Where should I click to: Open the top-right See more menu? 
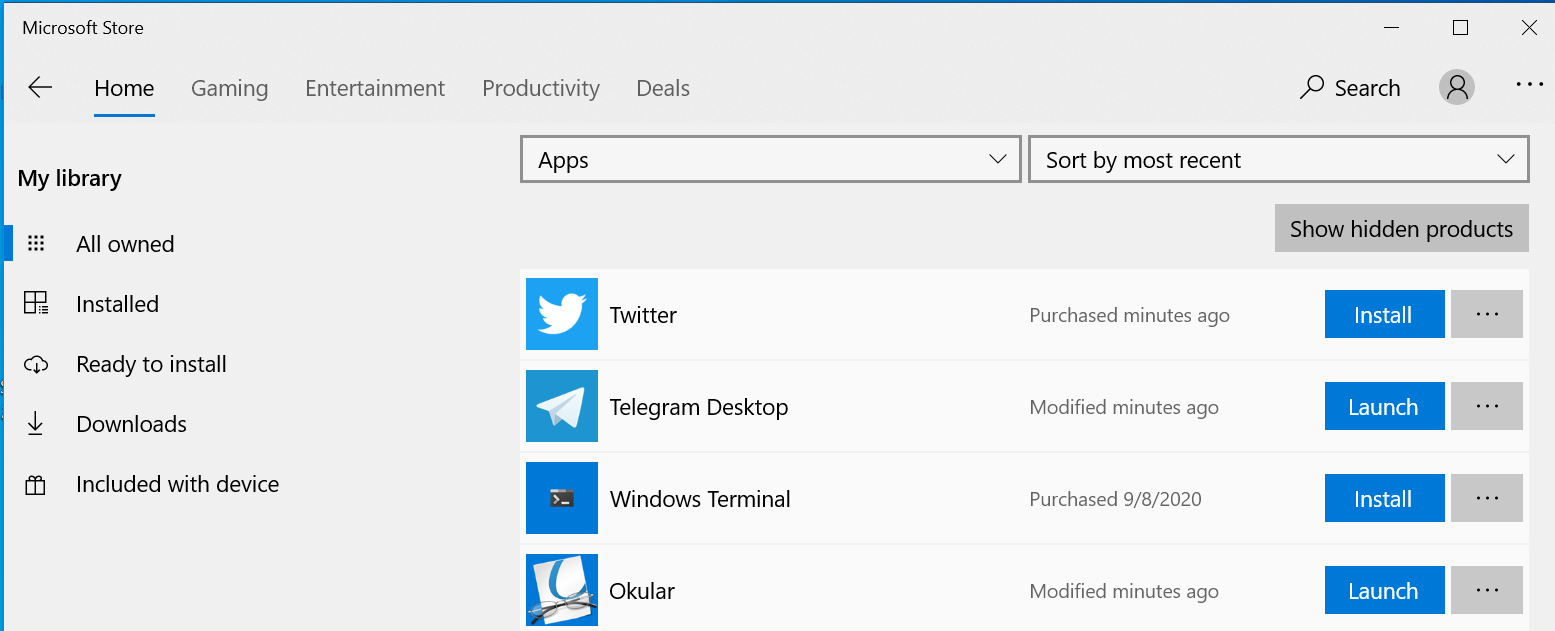click(x=1529, y=86)
